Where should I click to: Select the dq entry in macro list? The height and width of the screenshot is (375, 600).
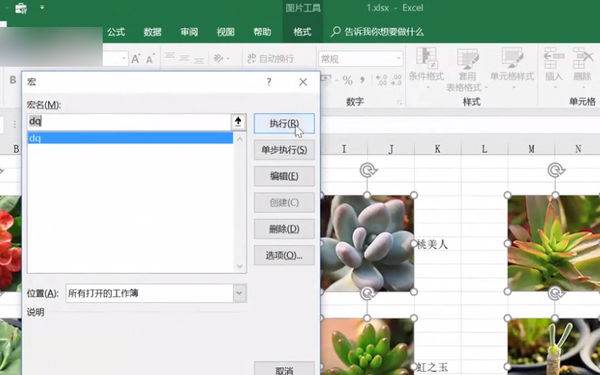point(130,138)
